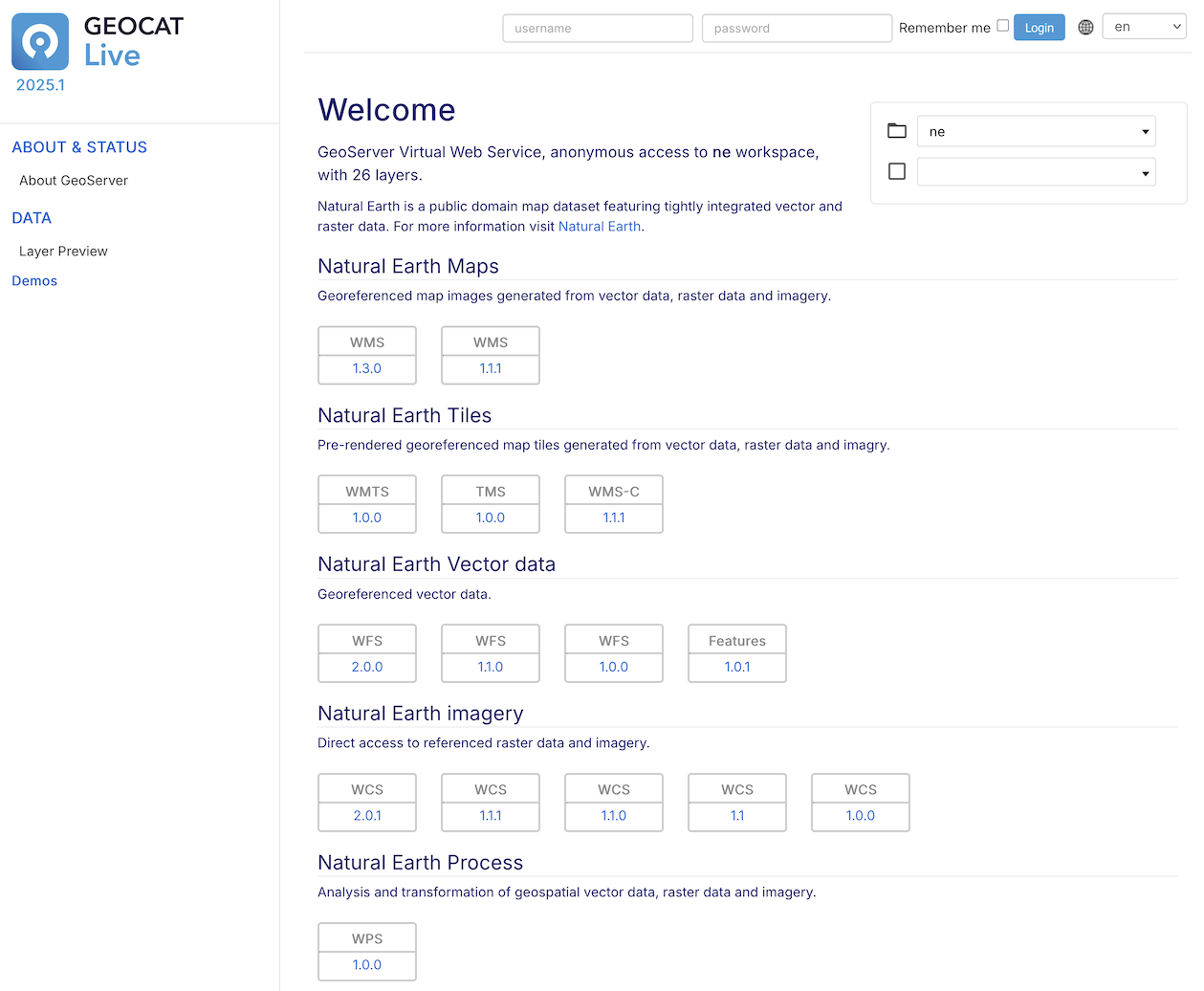1204x991 pixels.
Task: Click the Natural Earth imagery heading
Action: tap(421, 714)
